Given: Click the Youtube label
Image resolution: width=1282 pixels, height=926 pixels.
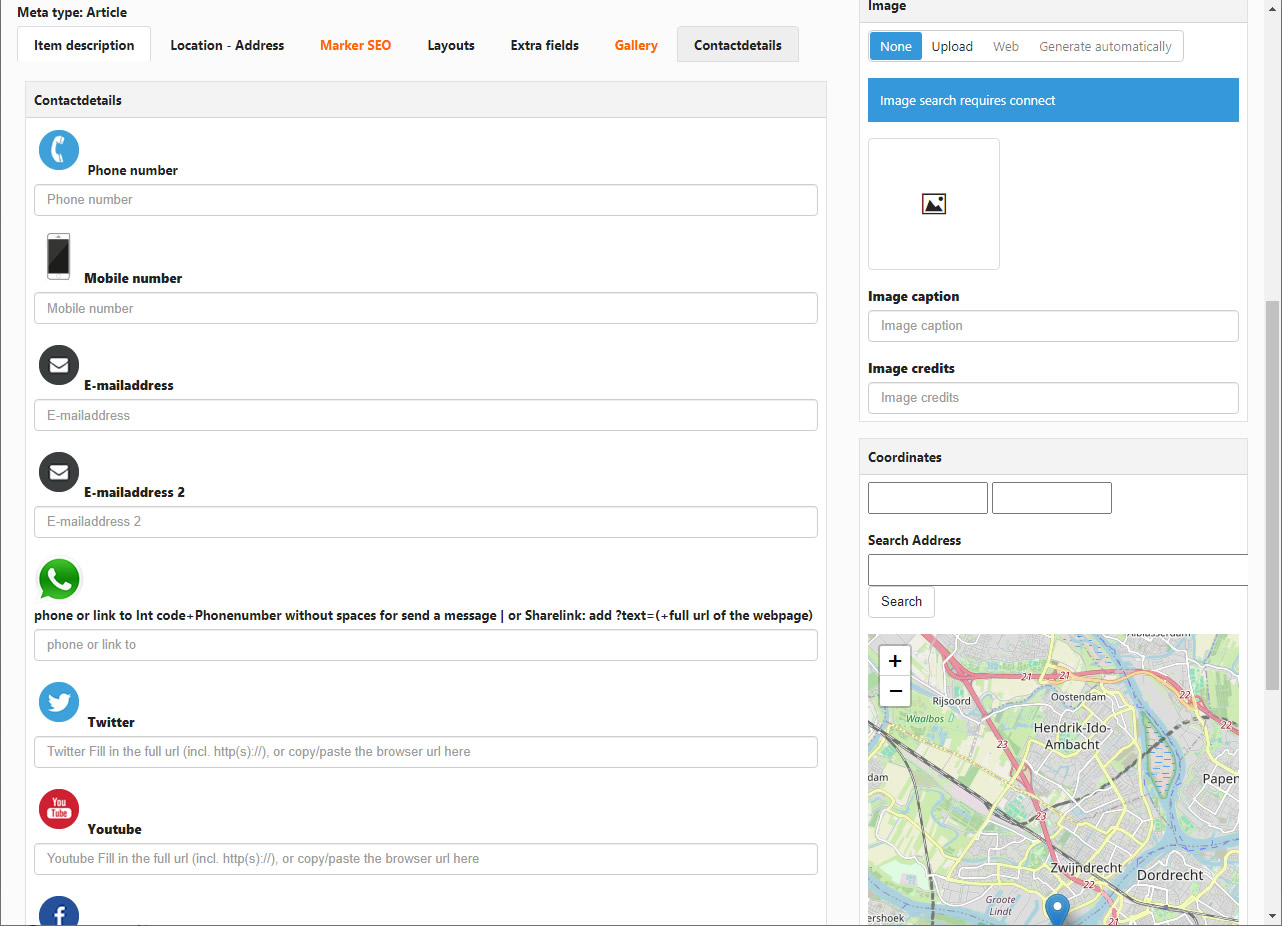Looking at the screenshot, I should [x=115, y=829].
